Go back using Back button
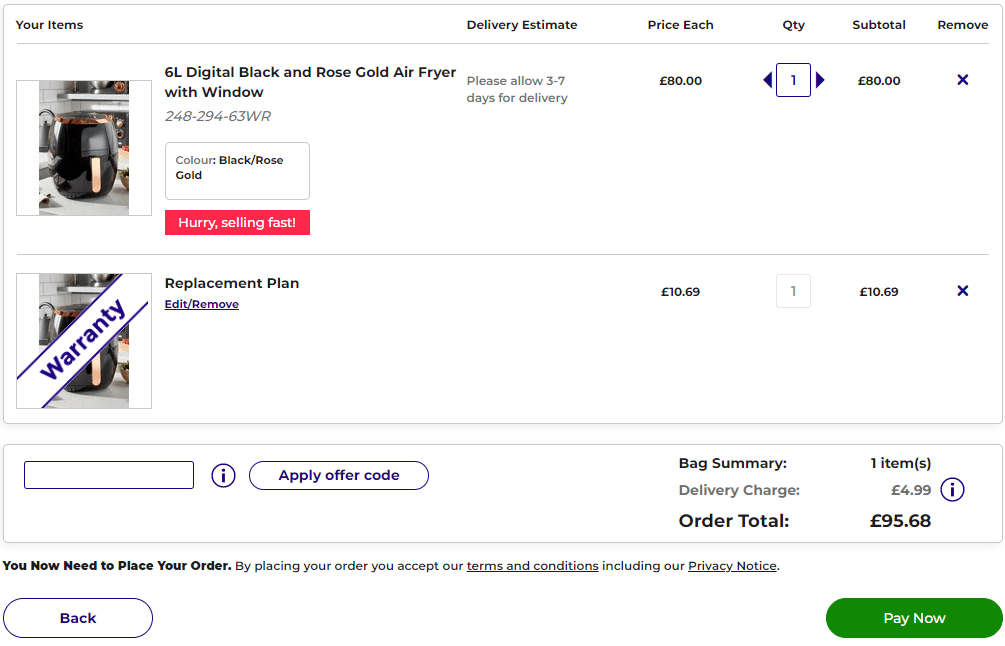The width and height of the screenshot is (1005, 646). pos(78,618)
